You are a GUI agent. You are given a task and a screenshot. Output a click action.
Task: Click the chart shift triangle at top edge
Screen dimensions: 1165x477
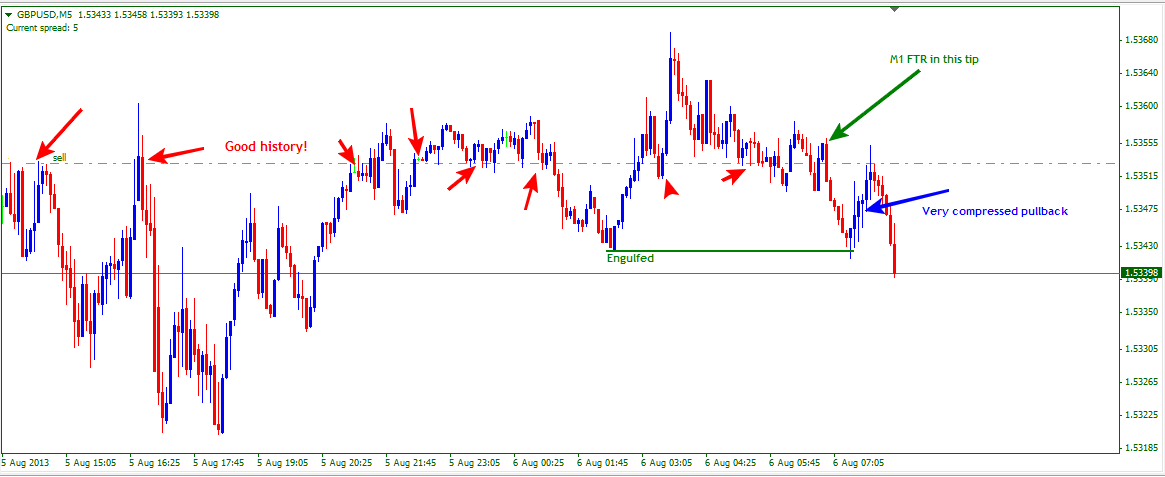(895, 9)
